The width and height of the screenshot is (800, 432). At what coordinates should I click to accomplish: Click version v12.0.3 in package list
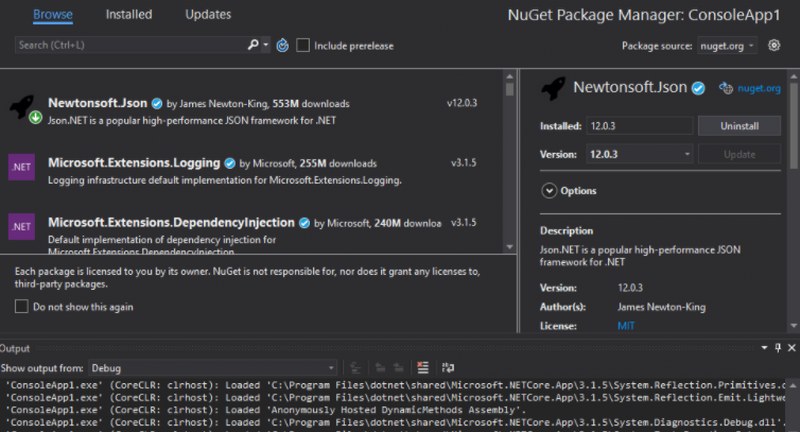click(x=462, y=103)
